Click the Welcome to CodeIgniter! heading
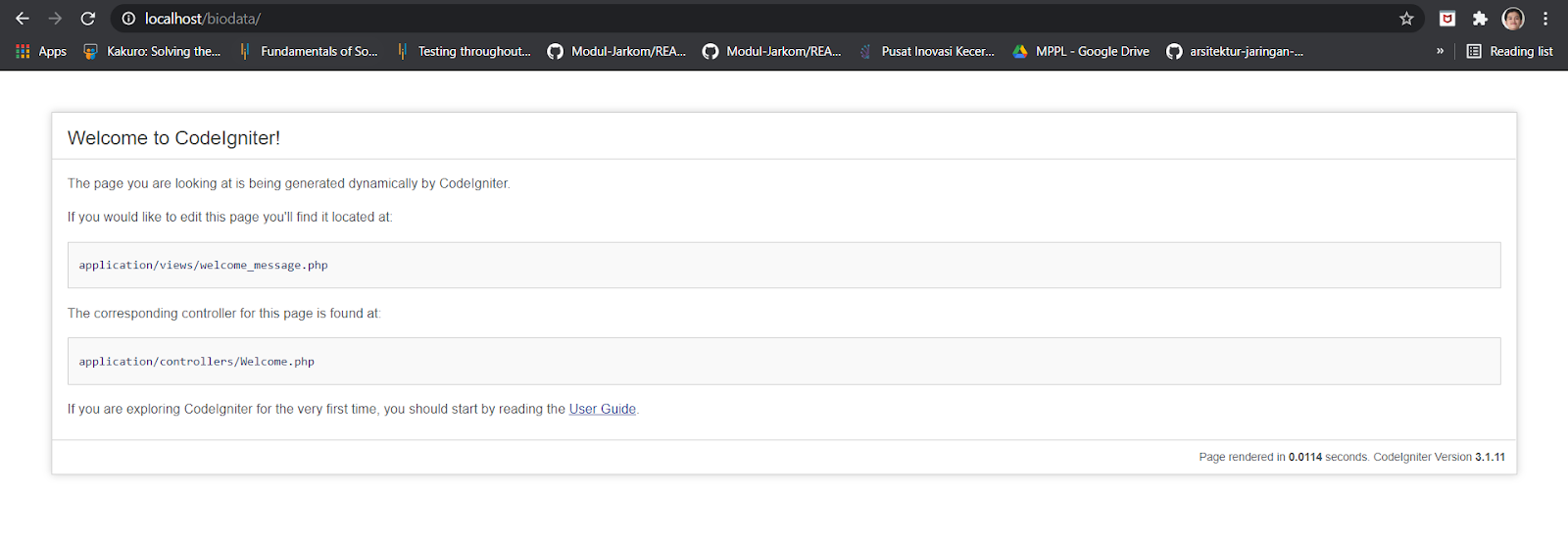The height and width of the screenshot is (545, 1568). pyautogui.click(x=173, y=138)
